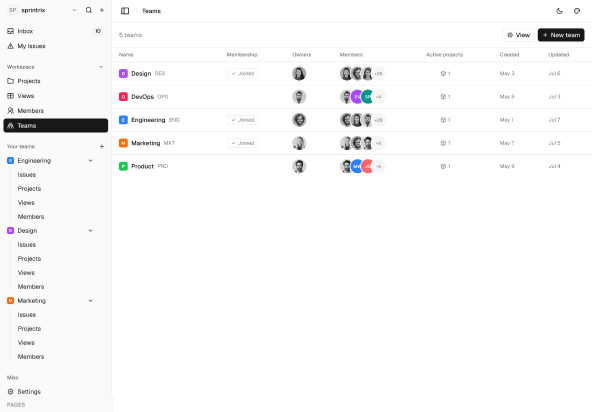Open active projects icon for Design row
The height and width of the screenshot is (412, 592).
(443, 73)
